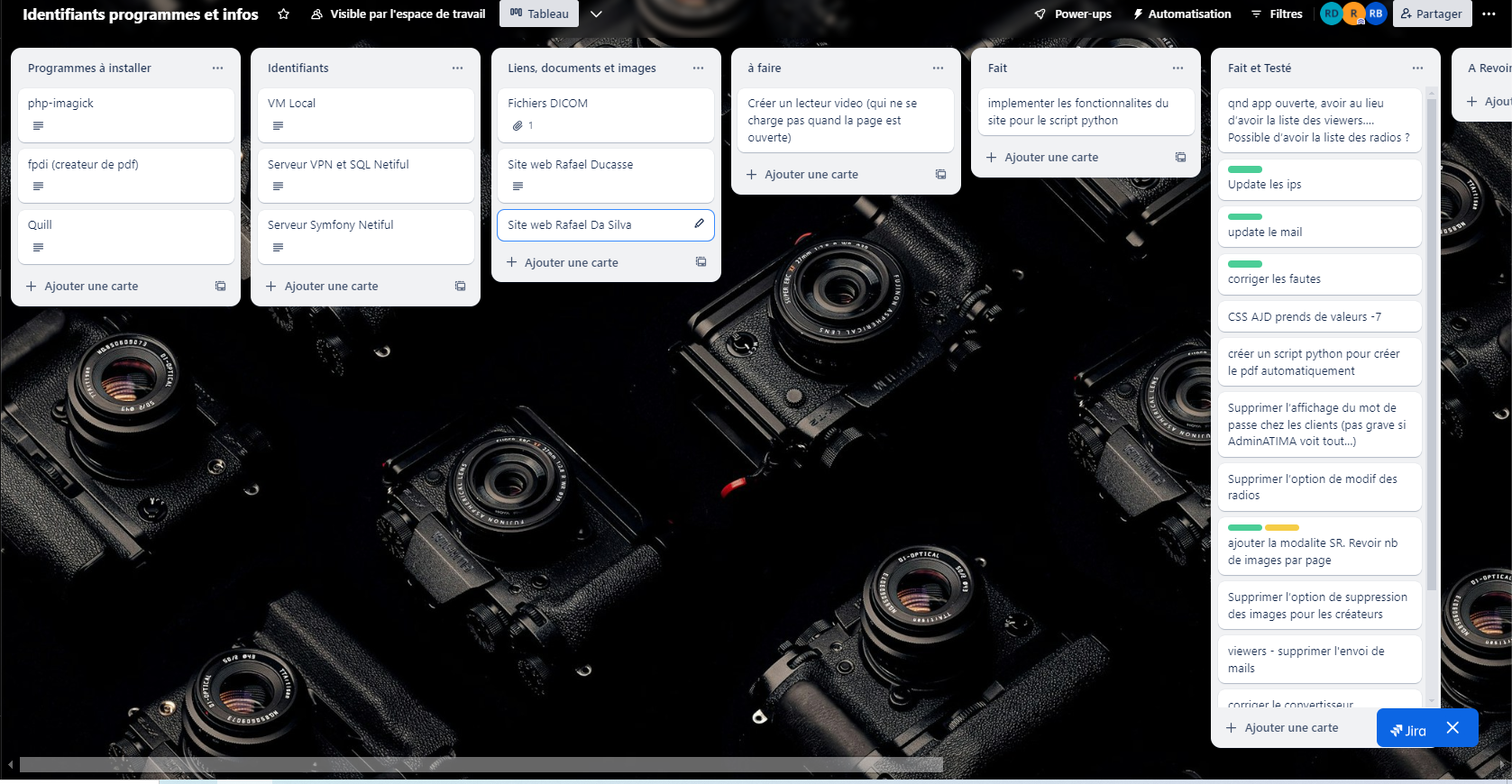This screenshot has width=1512, height=784.
Task: Star the board with the star icon
Action: click(x=283, y=14)
